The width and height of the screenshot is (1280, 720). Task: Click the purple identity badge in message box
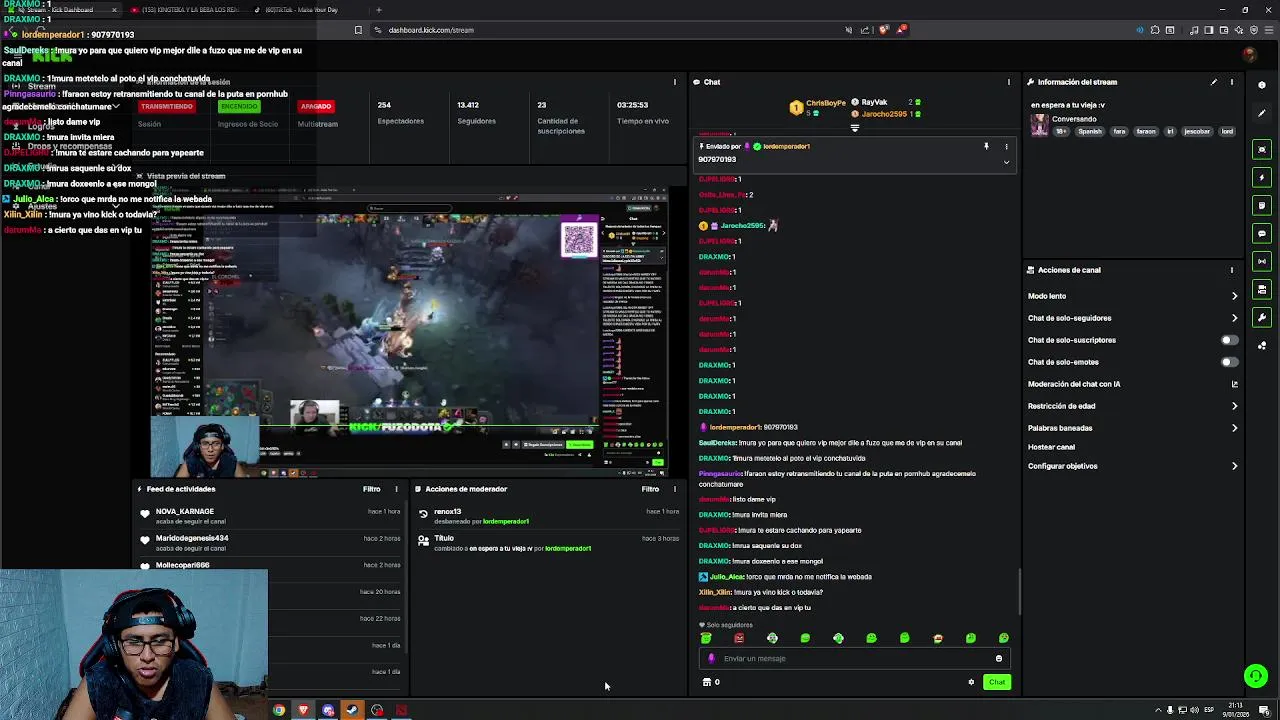click(x=712, y=659)
